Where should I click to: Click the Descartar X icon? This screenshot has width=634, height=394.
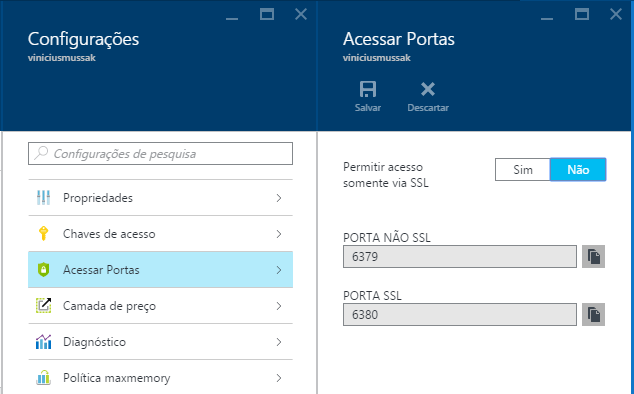(427, 89)
